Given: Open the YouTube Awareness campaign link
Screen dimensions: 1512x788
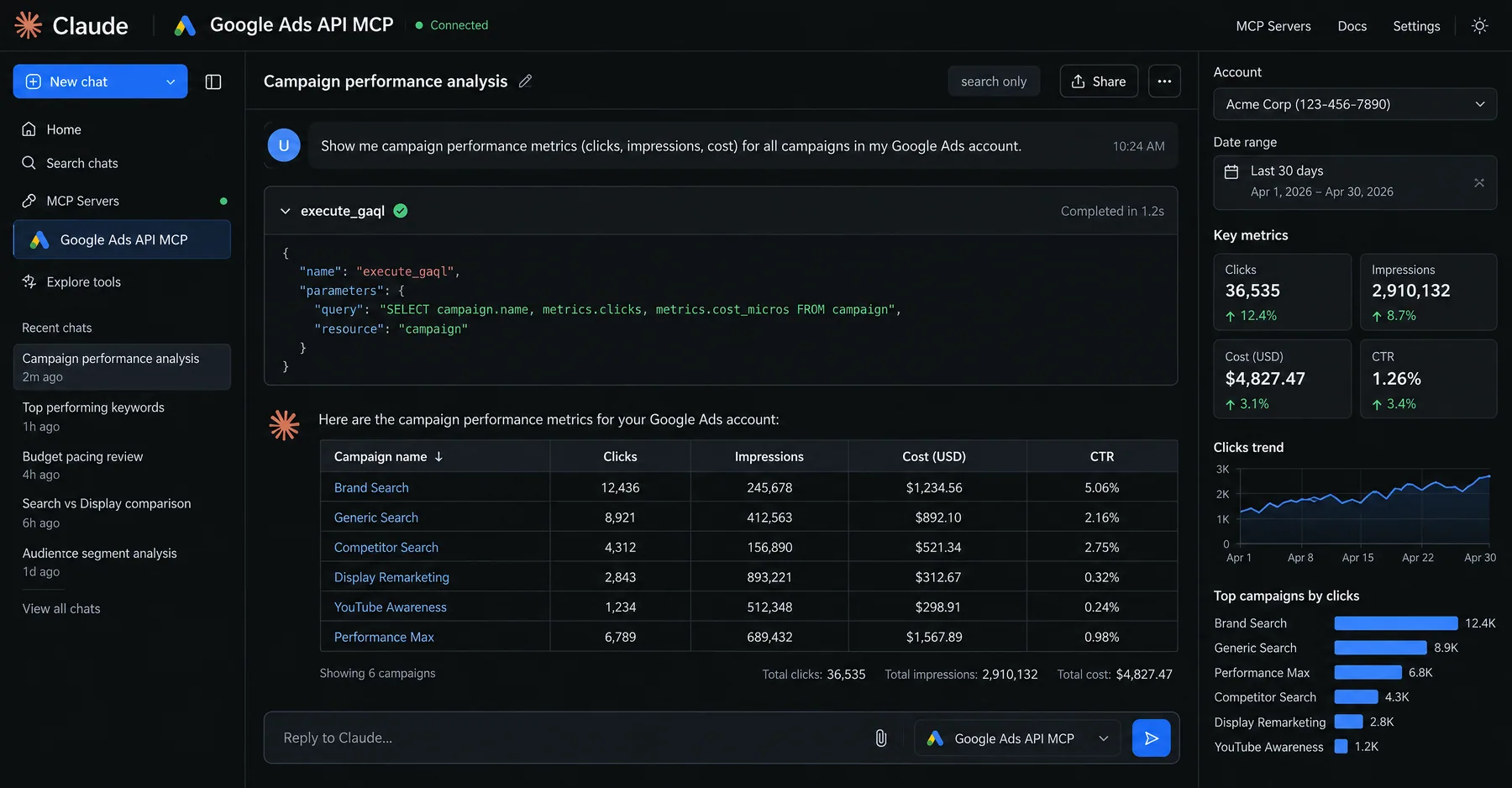Looking at the screenshot, I should tap(391, 607).
